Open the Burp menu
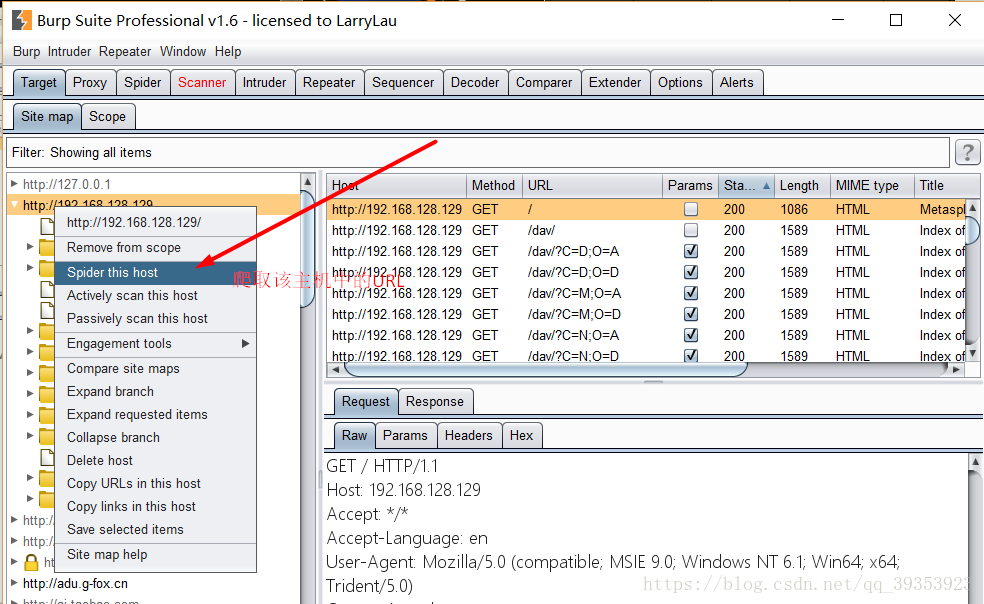984x604 pixels. pos(26,51)
